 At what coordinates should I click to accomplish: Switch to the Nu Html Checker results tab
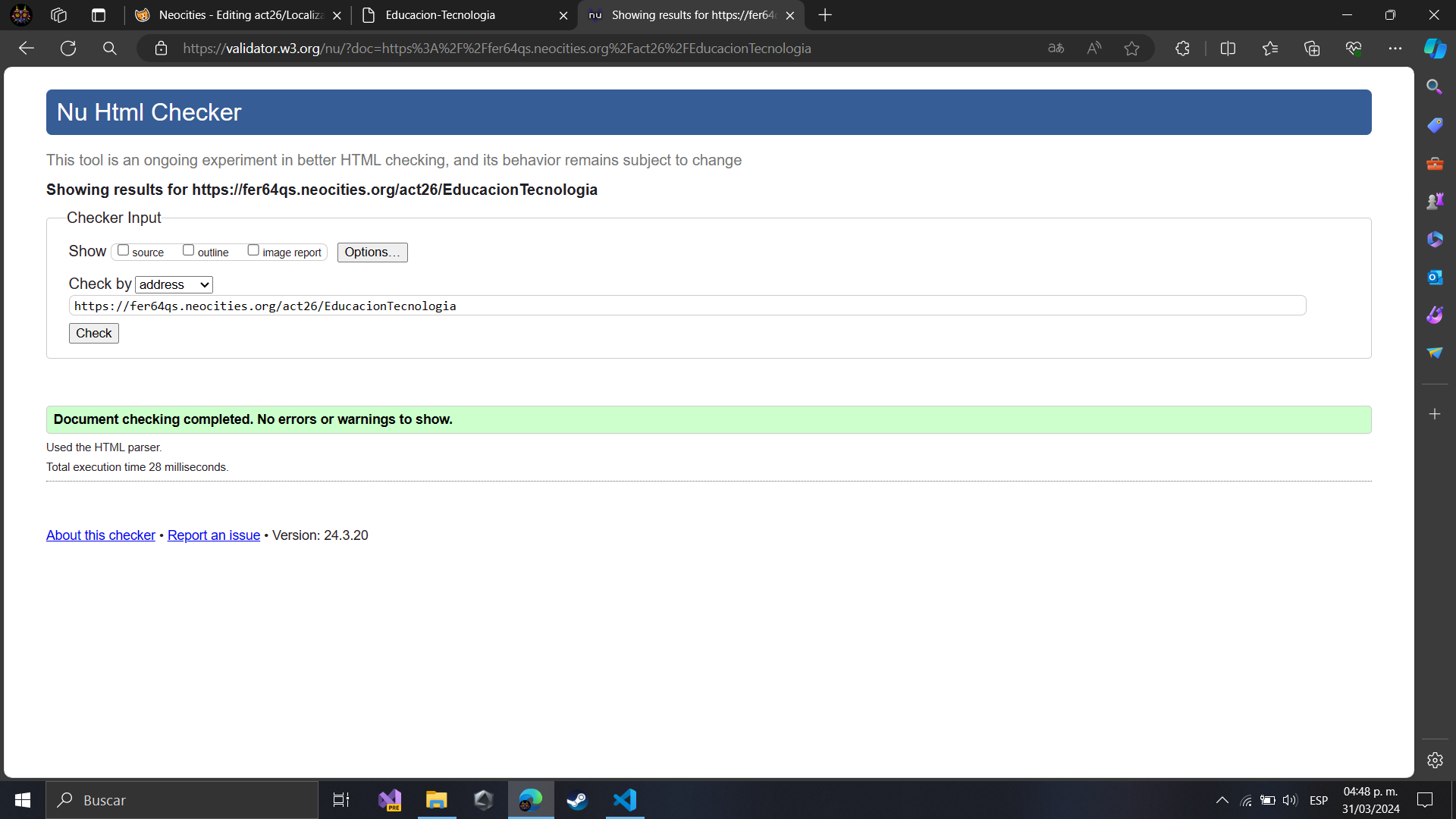point(693,15)
